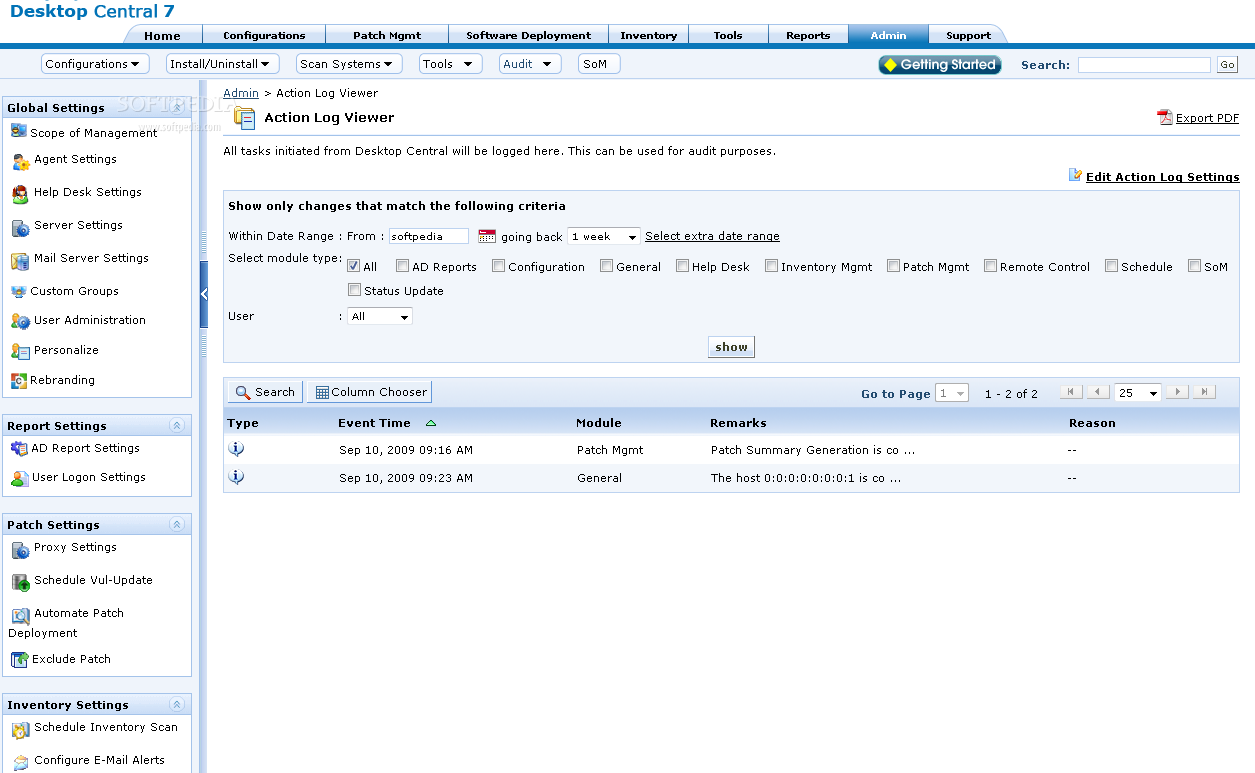Click the AD Report Settings icon

click(19, 449)
